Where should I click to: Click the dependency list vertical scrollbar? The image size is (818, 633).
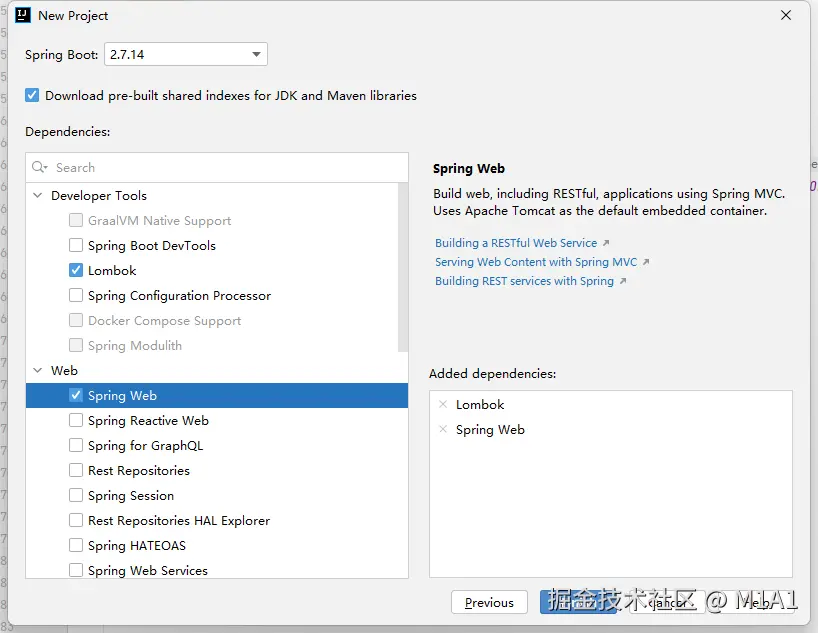tap(403, 267)
